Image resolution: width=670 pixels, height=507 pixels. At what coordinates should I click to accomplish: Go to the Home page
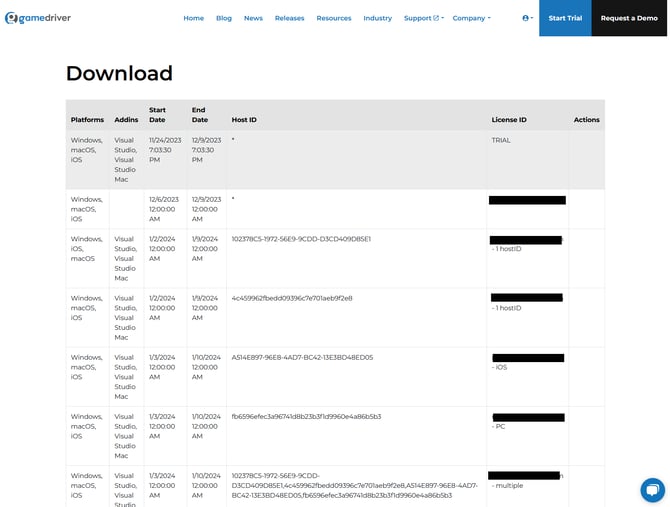[x=194, y=18]
